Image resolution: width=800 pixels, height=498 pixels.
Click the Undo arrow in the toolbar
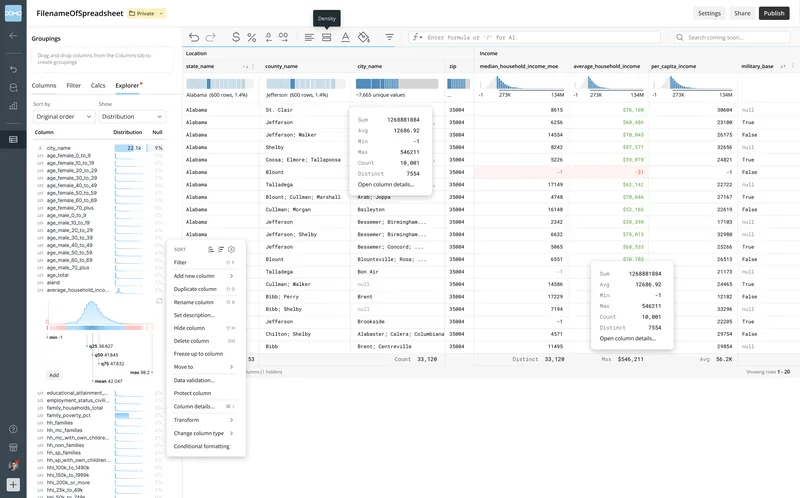pos(194,37)
